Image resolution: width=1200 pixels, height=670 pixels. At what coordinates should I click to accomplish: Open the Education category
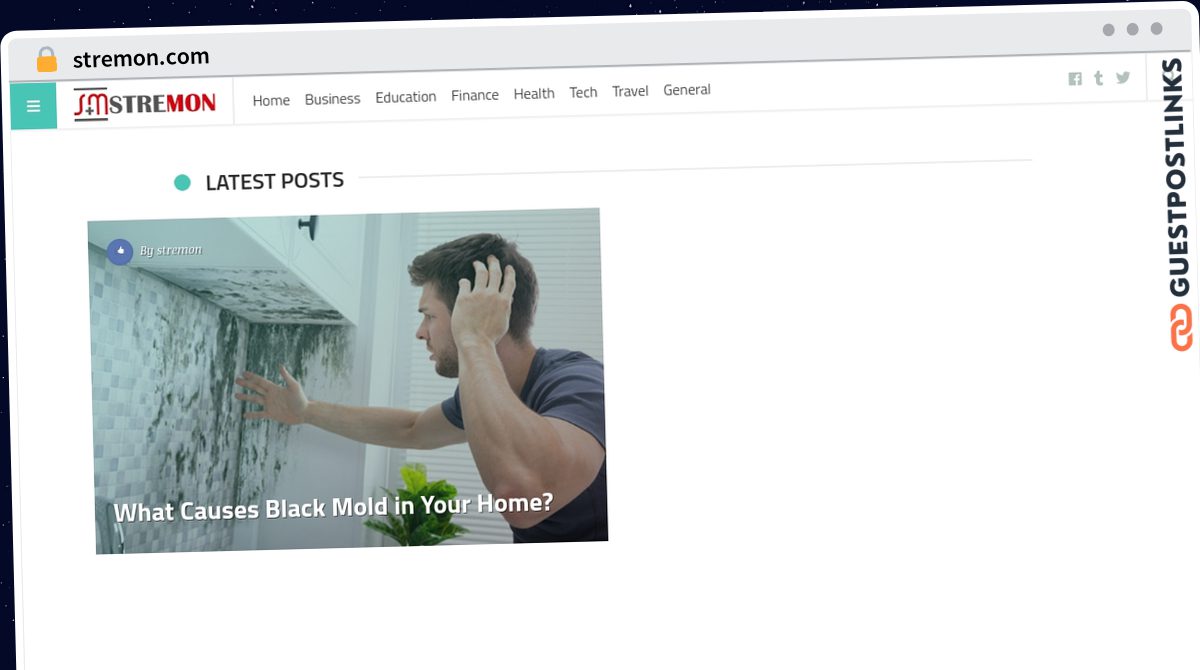click(x=405, y=96)
